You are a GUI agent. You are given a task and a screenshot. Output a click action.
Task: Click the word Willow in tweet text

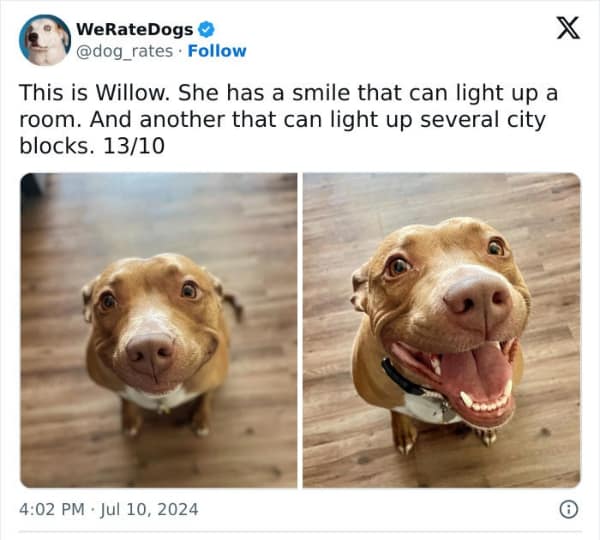click(132, 93)
